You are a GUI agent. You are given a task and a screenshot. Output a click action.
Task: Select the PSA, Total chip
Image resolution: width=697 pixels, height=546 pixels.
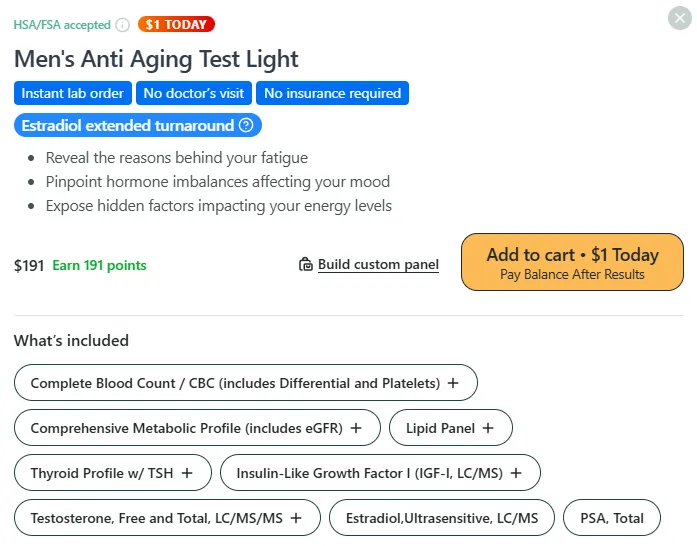tap(612, 518)
